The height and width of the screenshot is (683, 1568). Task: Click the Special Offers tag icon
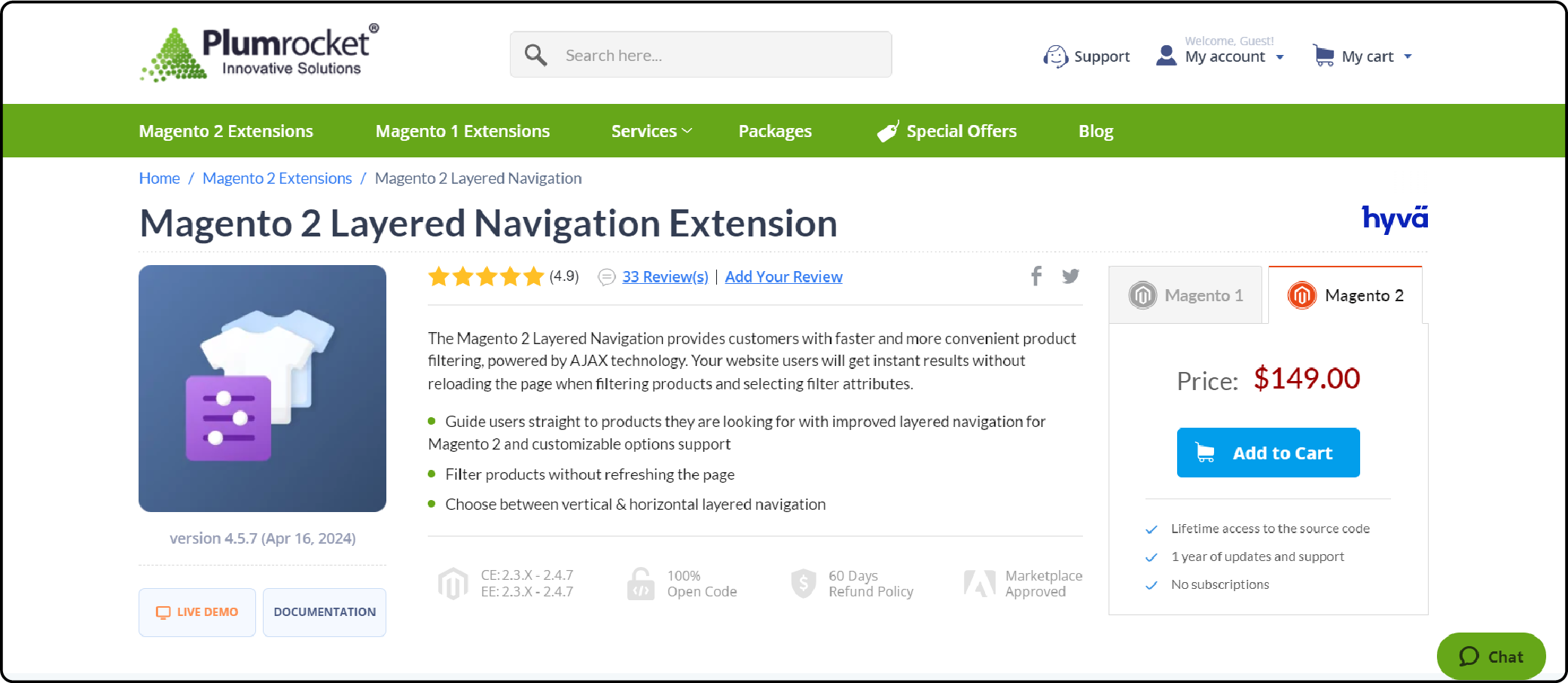pos(889,131)
